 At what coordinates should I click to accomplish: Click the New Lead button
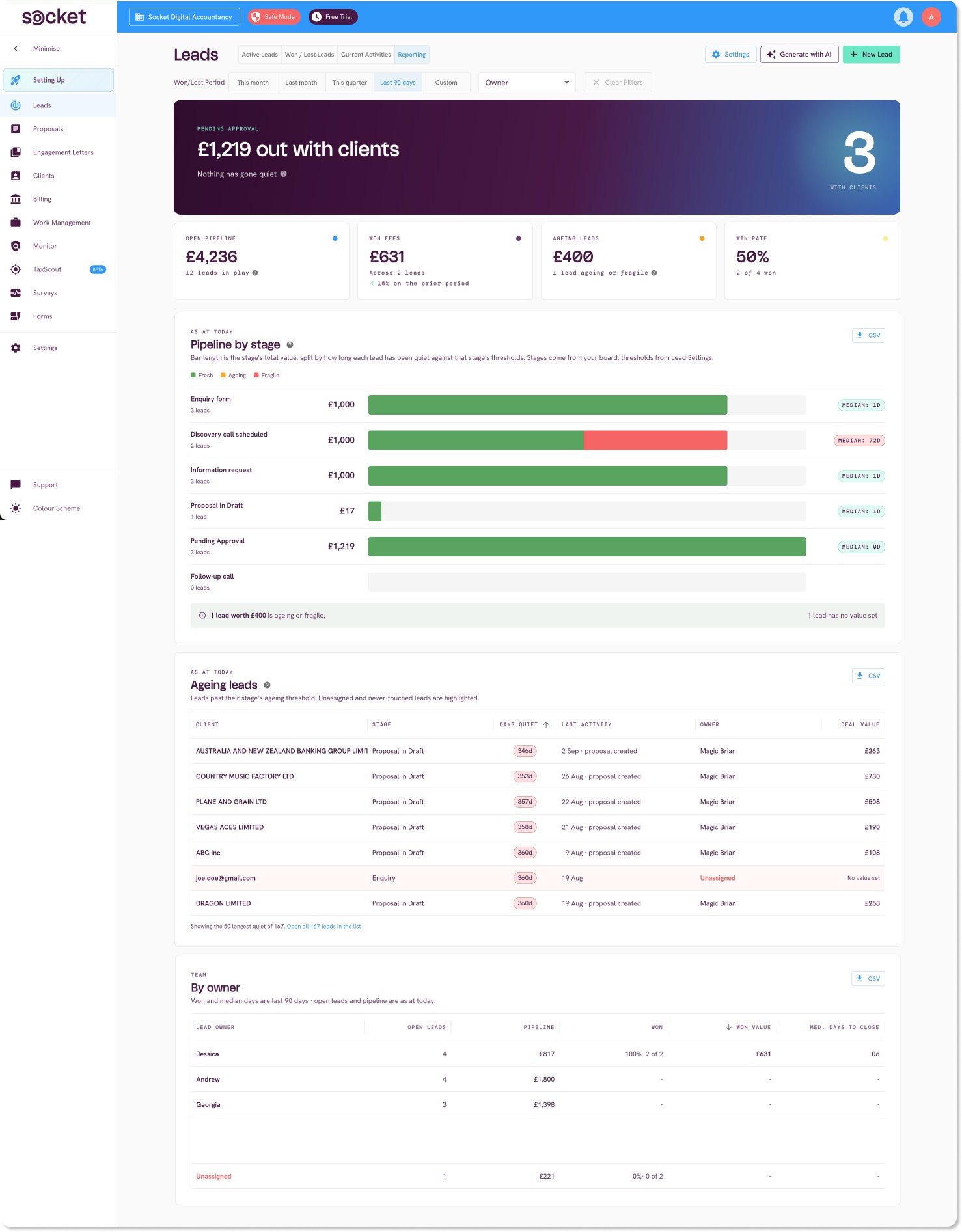click(871, 55)
